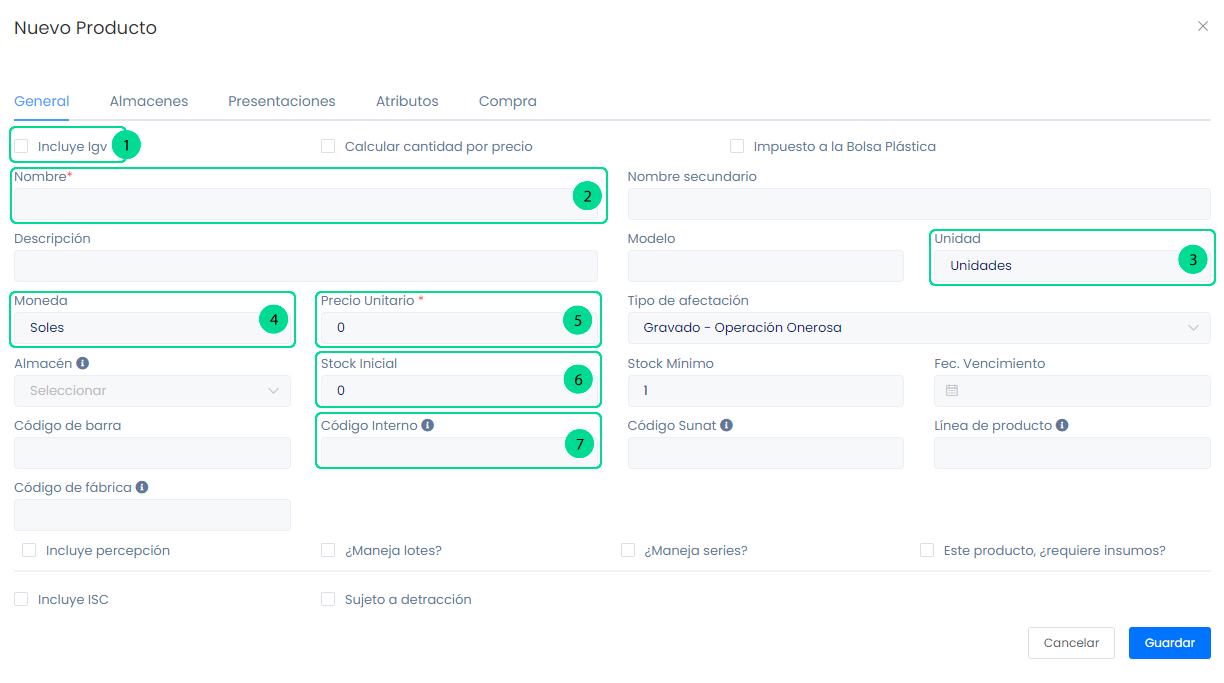1224x683 pixels.
Task: Switch to the Almacenes tab
Action: pyautogui.click(x=149, y=101)
